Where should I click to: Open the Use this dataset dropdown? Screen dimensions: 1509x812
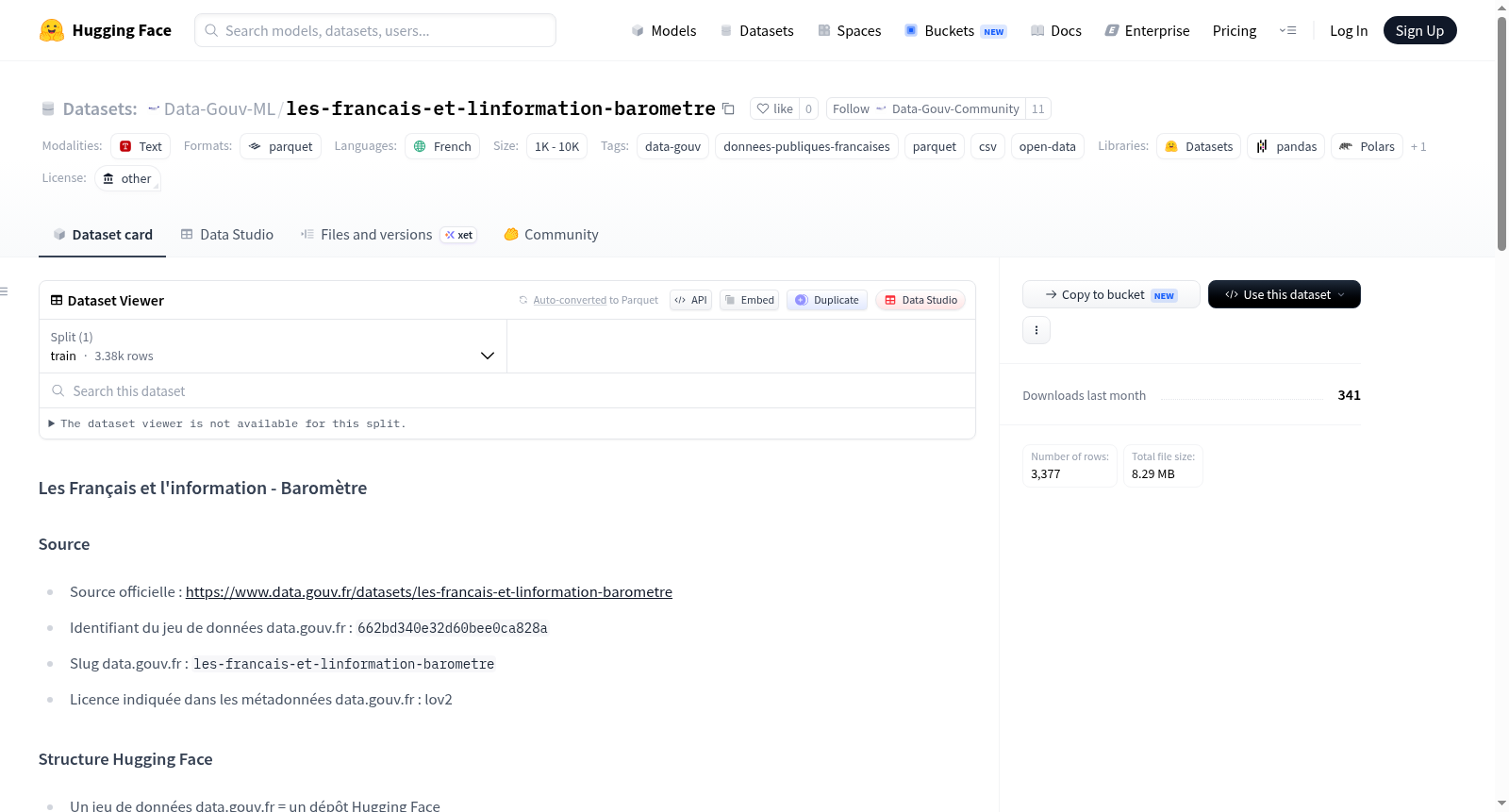tap(1285, 294)
